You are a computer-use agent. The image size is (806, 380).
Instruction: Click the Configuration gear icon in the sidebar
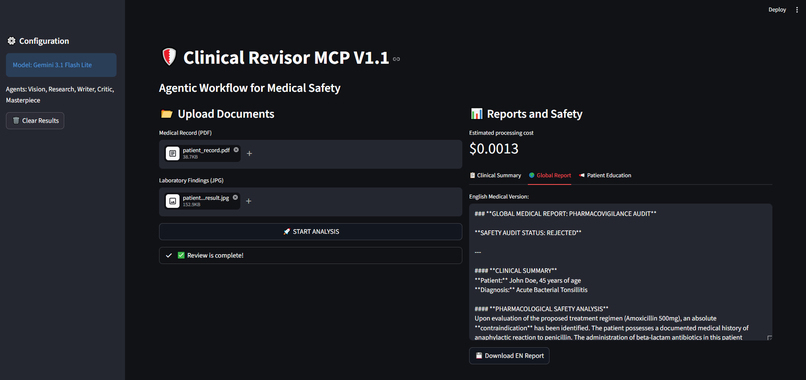[x=11, y=41]
